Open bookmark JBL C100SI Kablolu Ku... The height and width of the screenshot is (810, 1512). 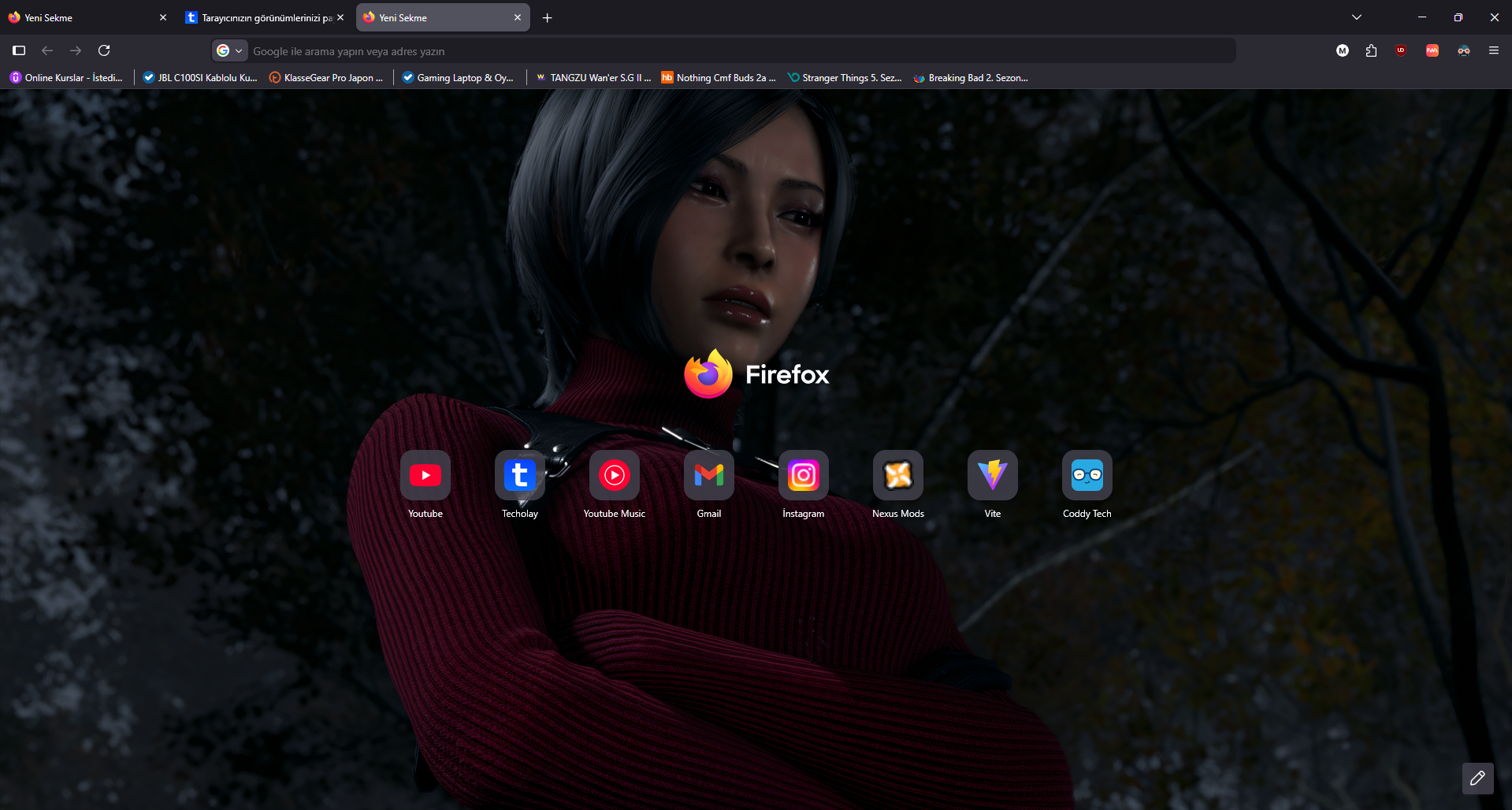pyautogui.click(x=200, y=77)
